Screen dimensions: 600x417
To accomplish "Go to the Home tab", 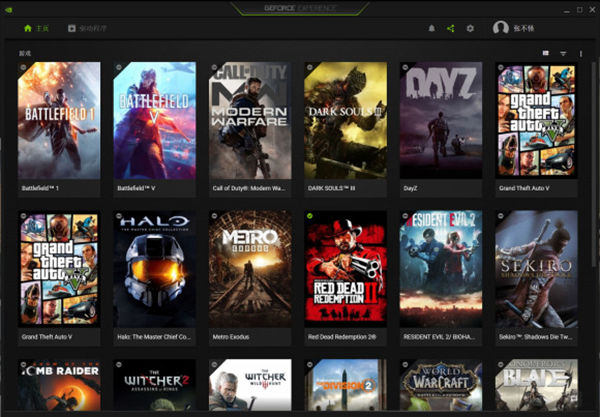I will pyautogui.click(x=37, y=28).
